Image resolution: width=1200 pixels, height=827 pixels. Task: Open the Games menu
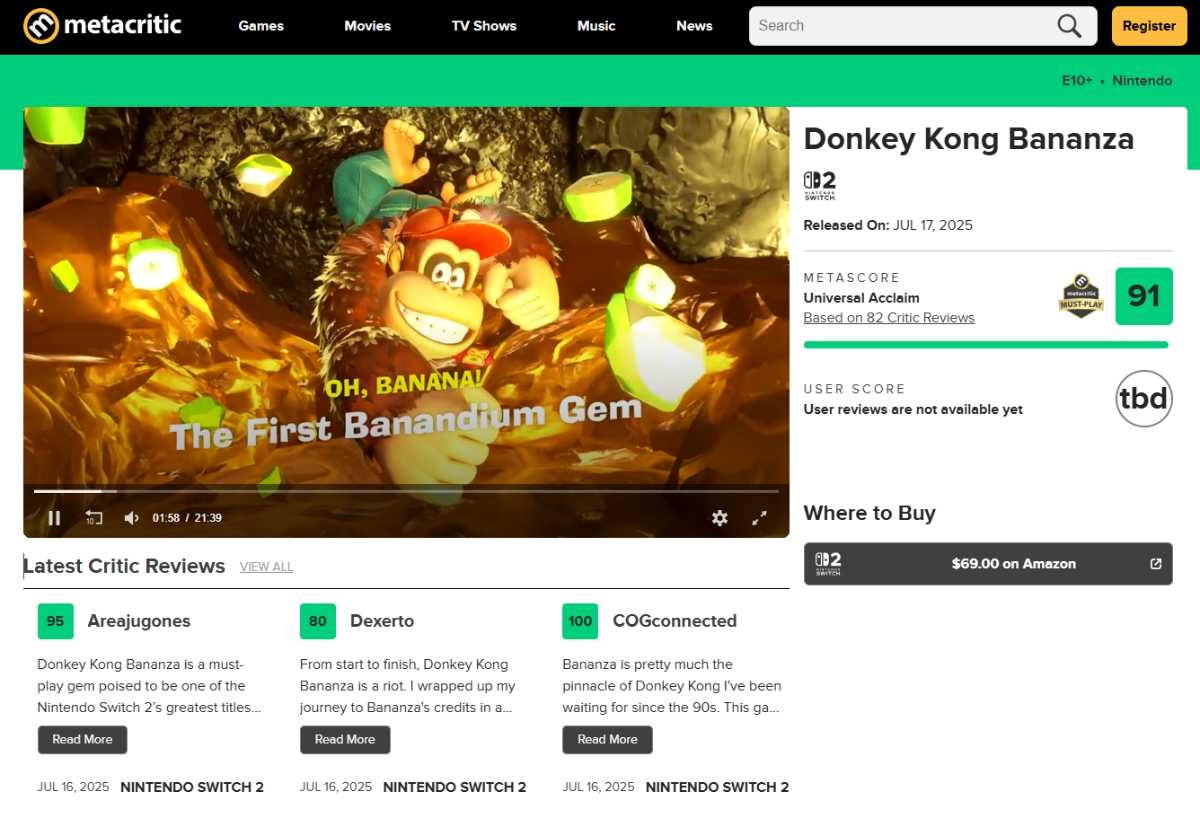click(x=261, y=26)
